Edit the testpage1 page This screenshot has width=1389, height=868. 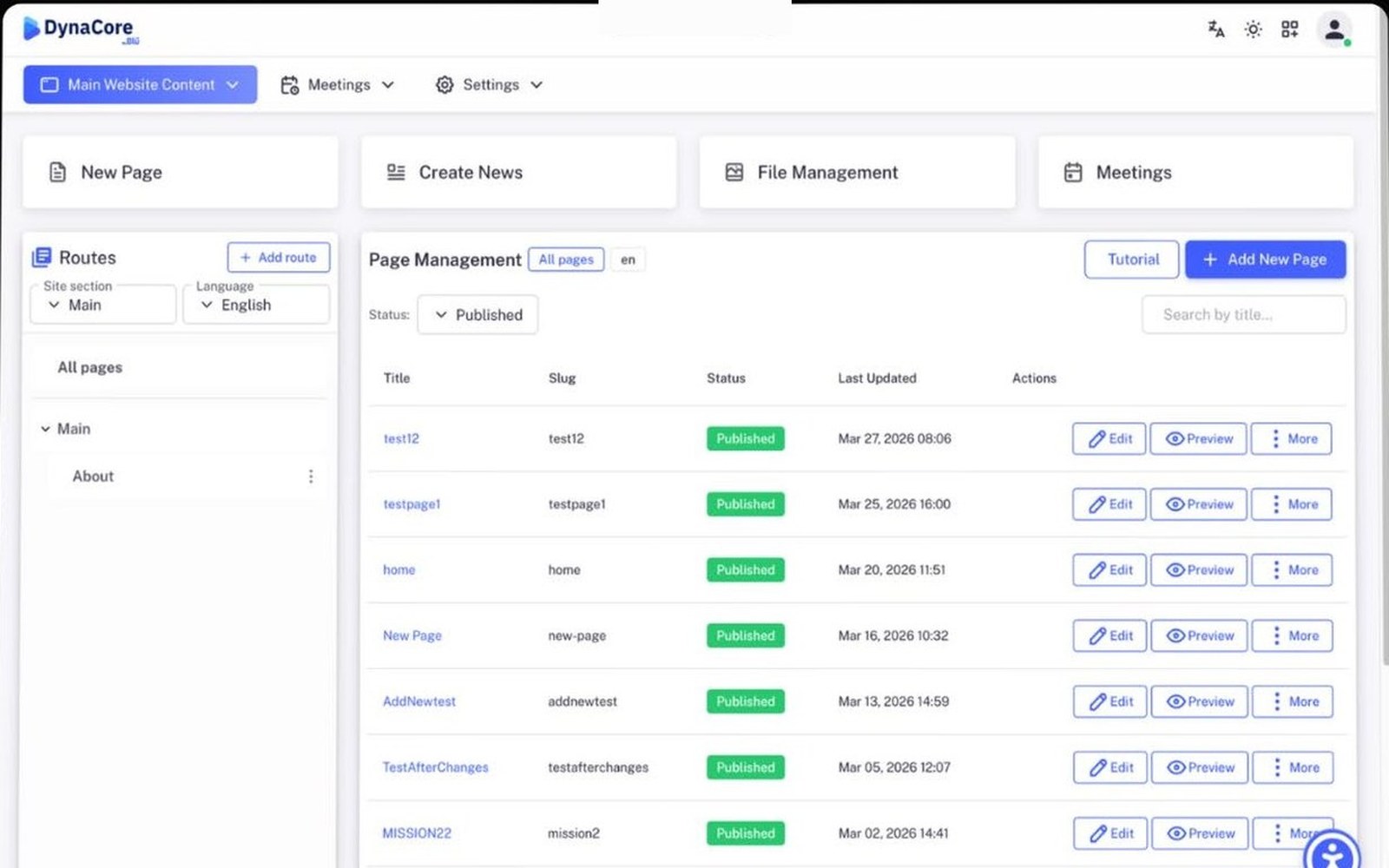pyautogui.click(x=1109, y=504)
